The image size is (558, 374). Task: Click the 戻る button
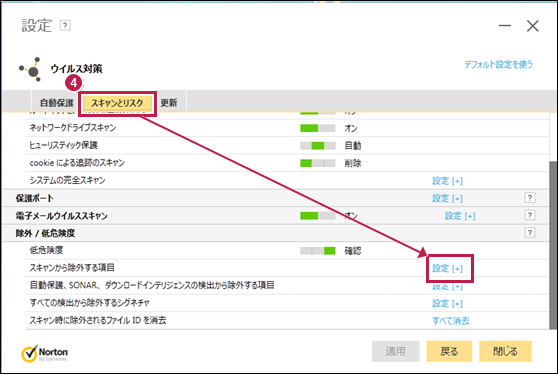pyautogui.click(x=449, y=351)
